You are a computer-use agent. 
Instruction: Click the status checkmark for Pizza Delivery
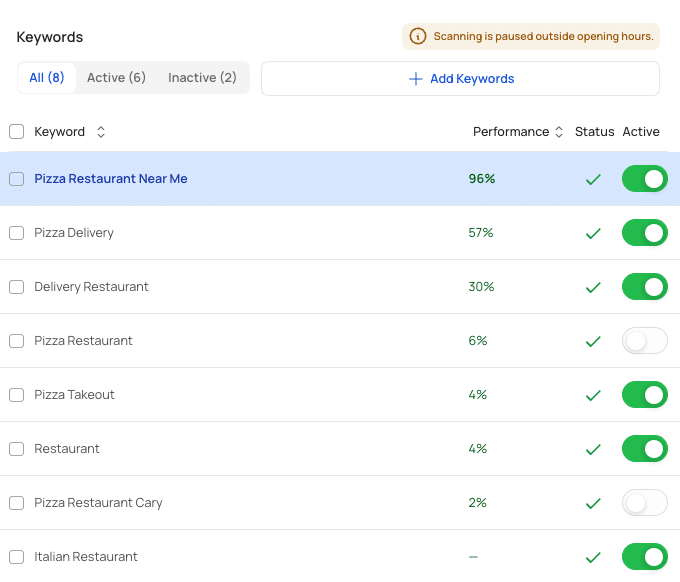[x=593, y=233]
